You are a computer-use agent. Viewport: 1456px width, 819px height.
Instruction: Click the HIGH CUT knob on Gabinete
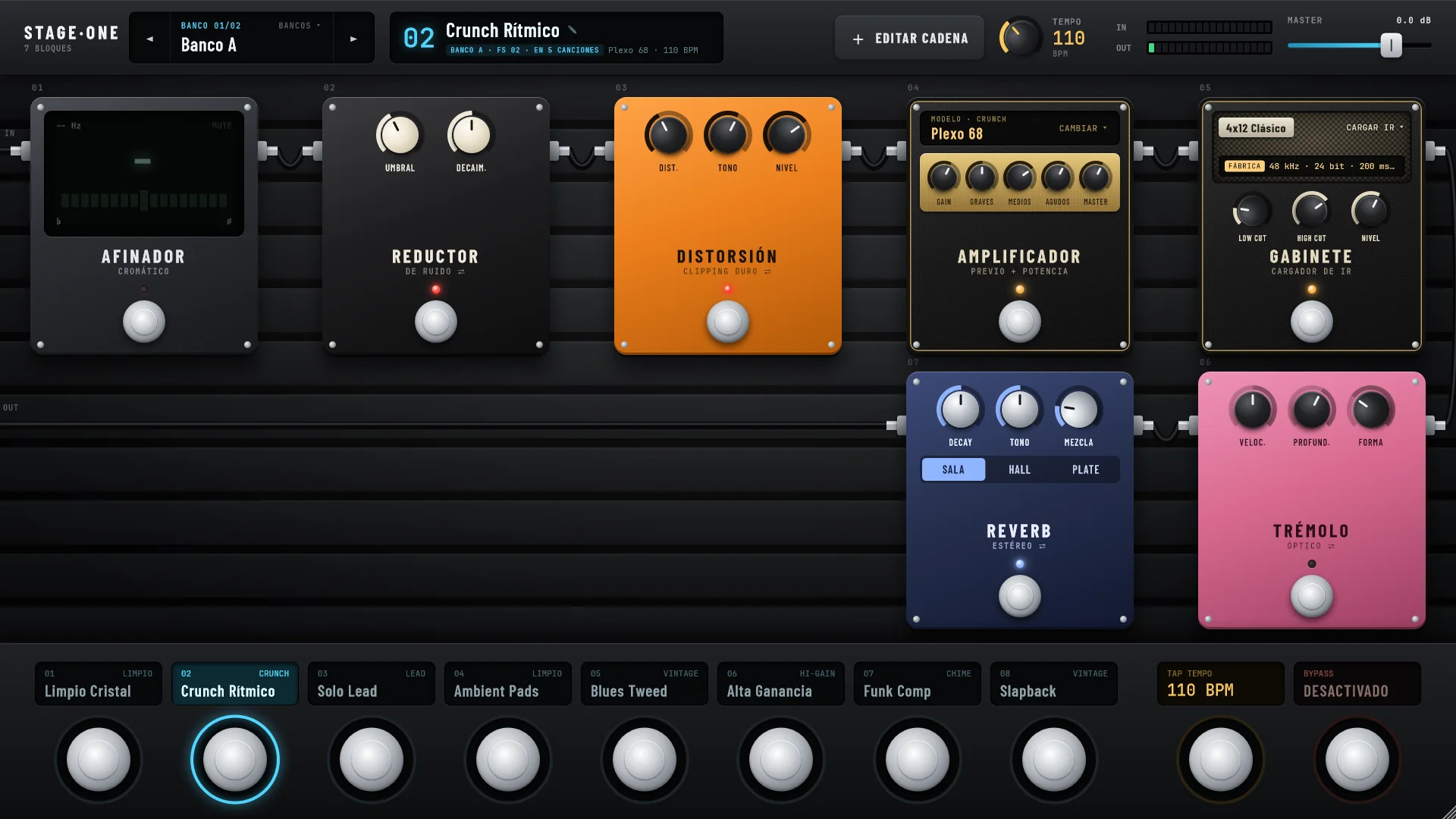(x=1311, y=211)
